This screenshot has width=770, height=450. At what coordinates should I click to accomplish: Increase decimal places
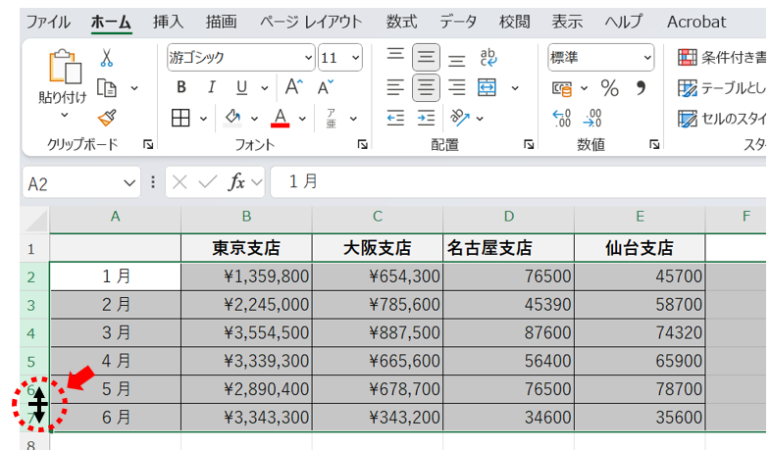(x=562, y=118)
